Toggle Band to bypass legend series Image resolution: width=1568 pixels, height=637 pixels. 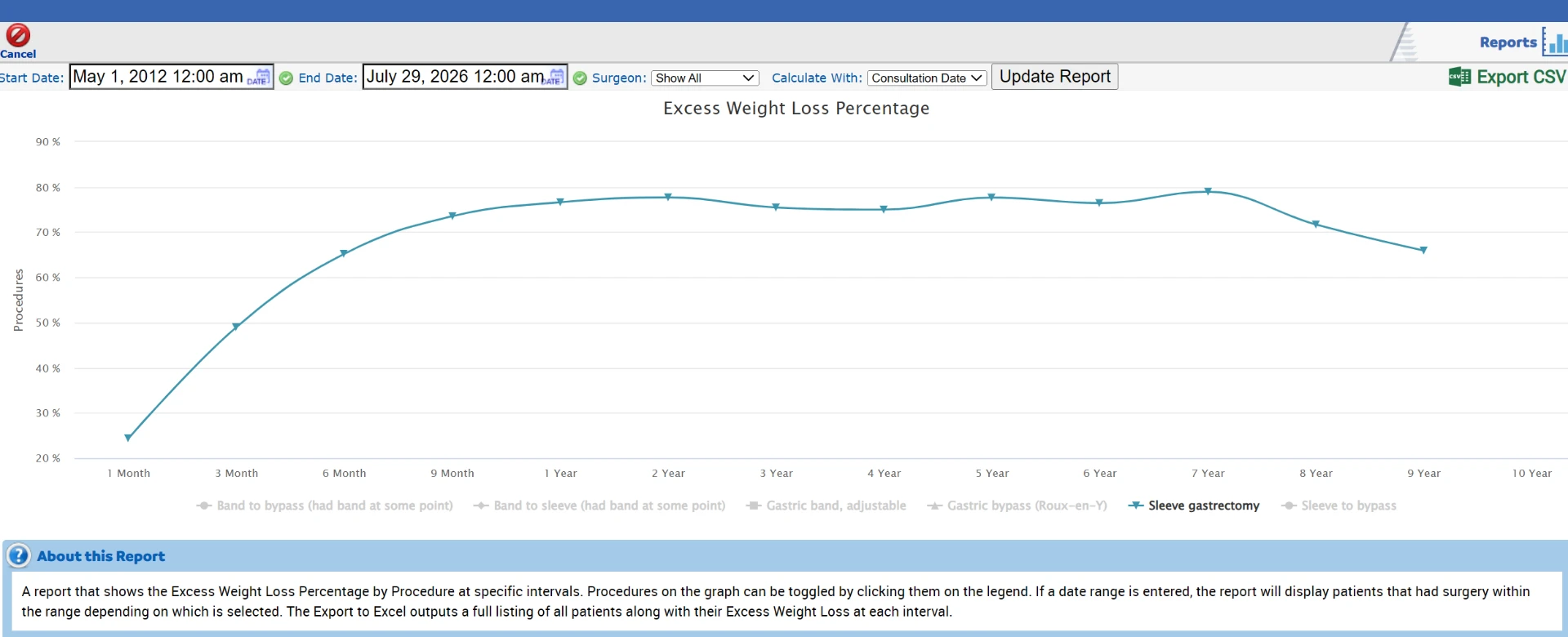(x=325, y=506)
